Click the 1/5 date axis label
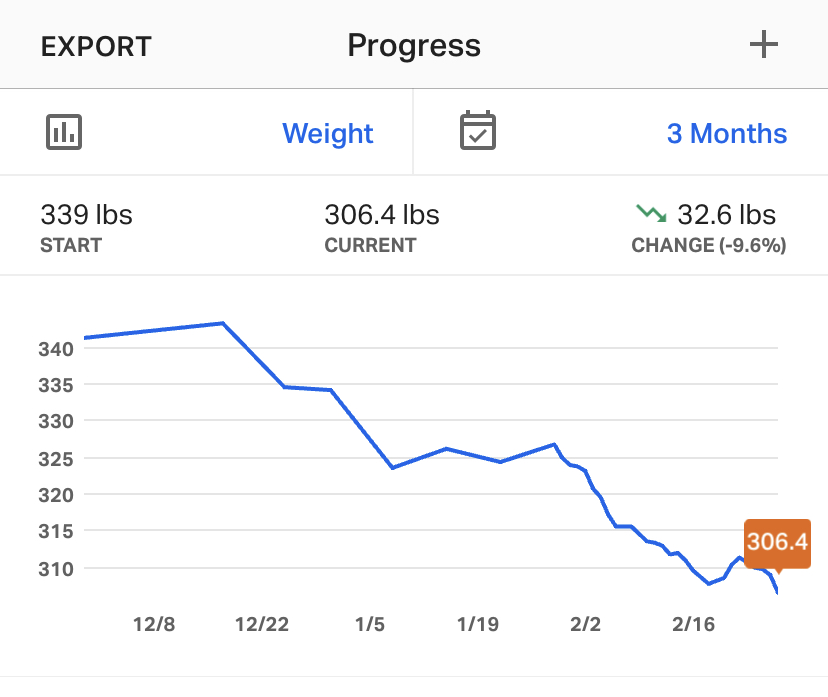The image size is (828, 697). click(369, 625)
